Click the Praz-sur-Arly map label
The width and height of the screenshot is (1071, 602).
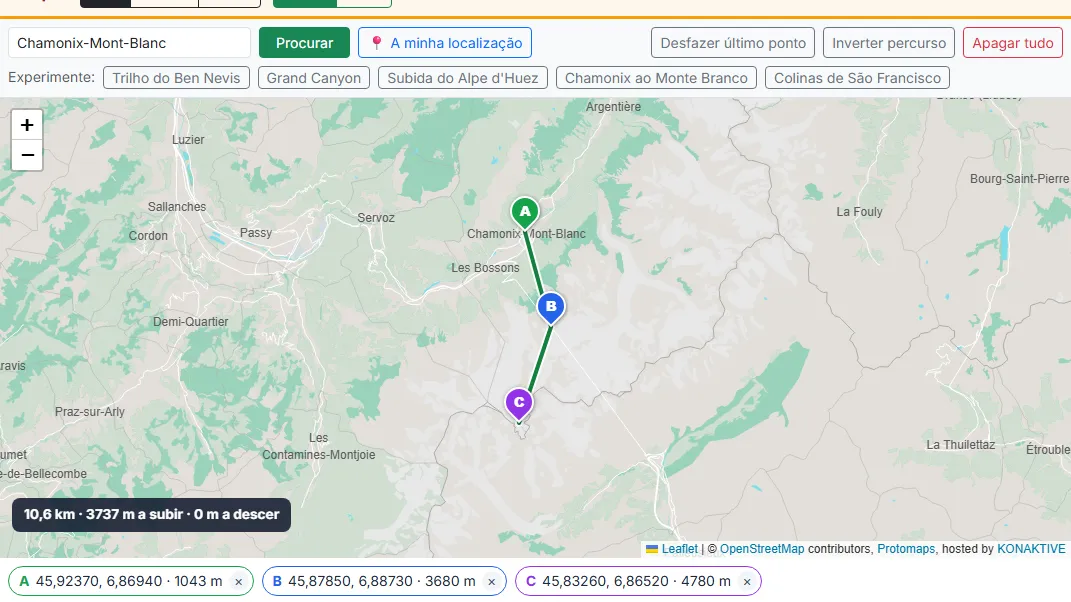tap(90, 412)
